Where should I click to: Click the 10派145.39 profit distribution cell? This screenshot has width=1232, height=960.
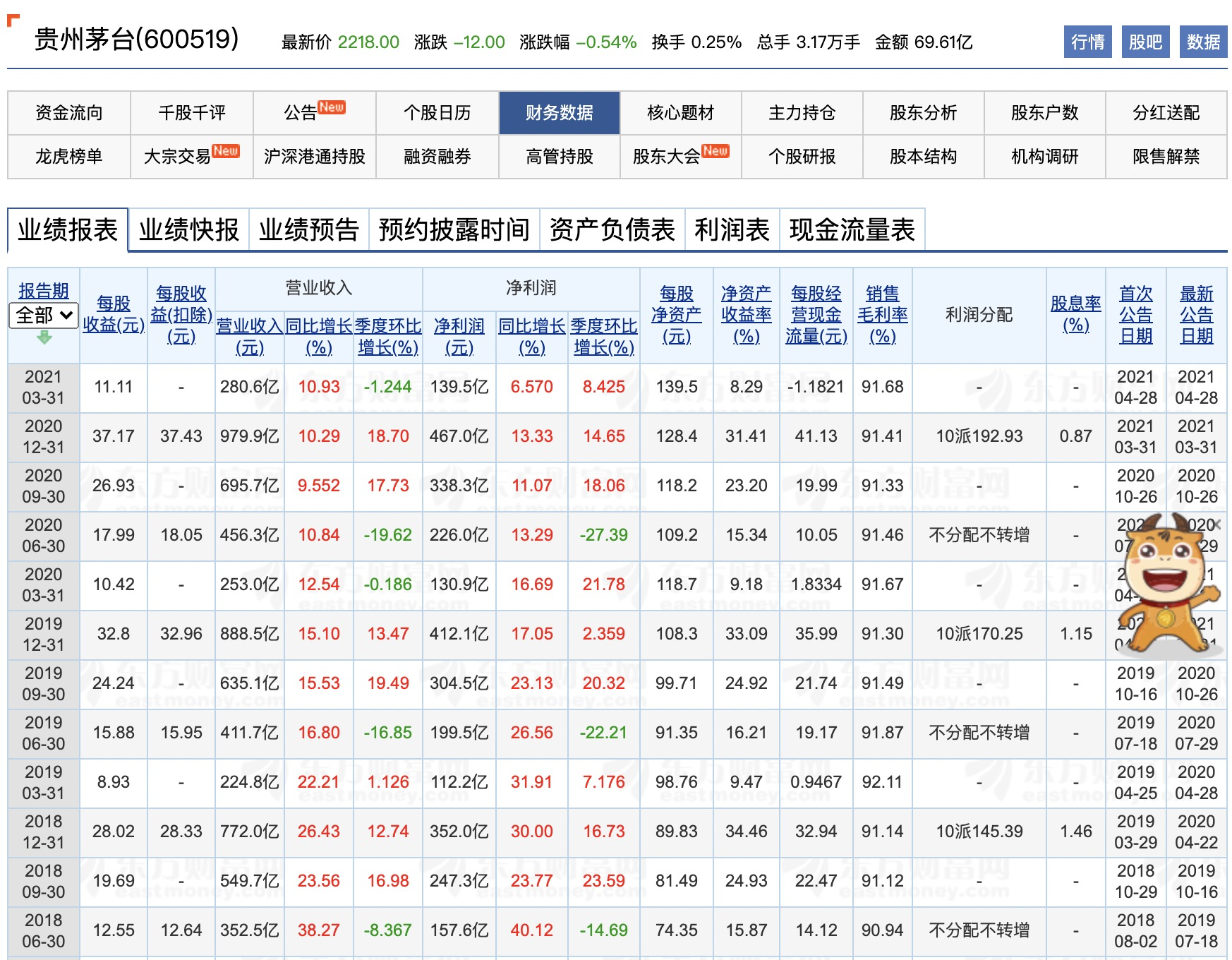(979, 832)
